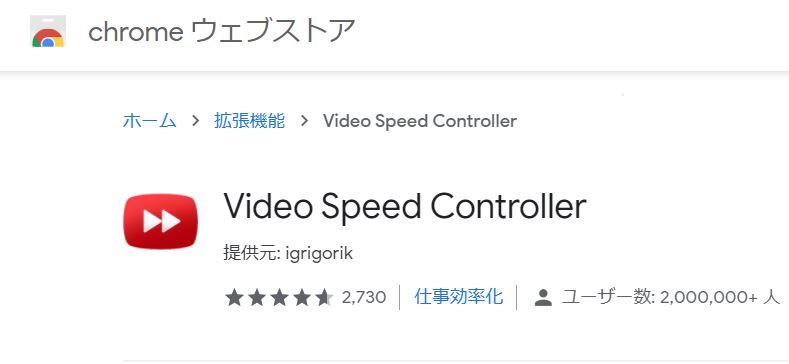
Task: Click the red fast-forward extension icon
Action: [x=161, y=221]
